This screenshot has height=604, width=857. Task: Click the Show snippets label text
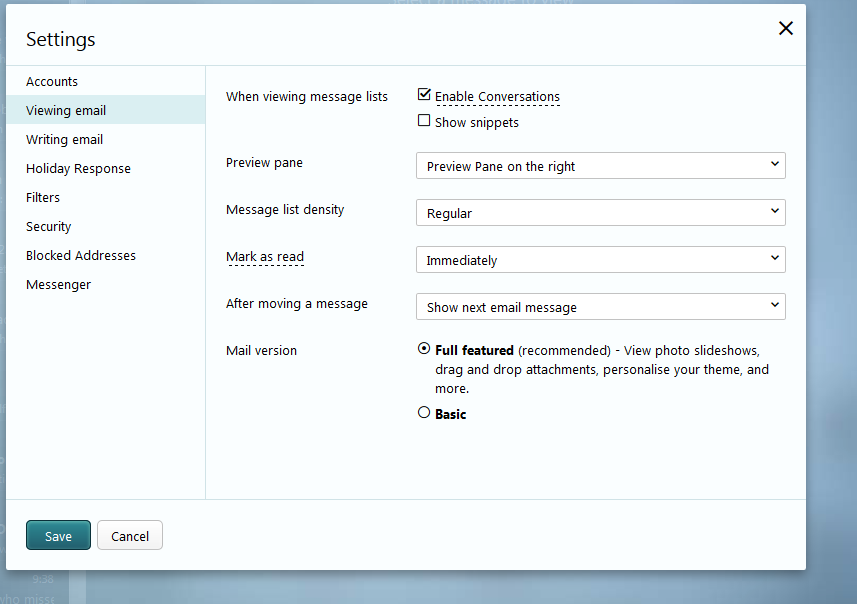point(477,122)
